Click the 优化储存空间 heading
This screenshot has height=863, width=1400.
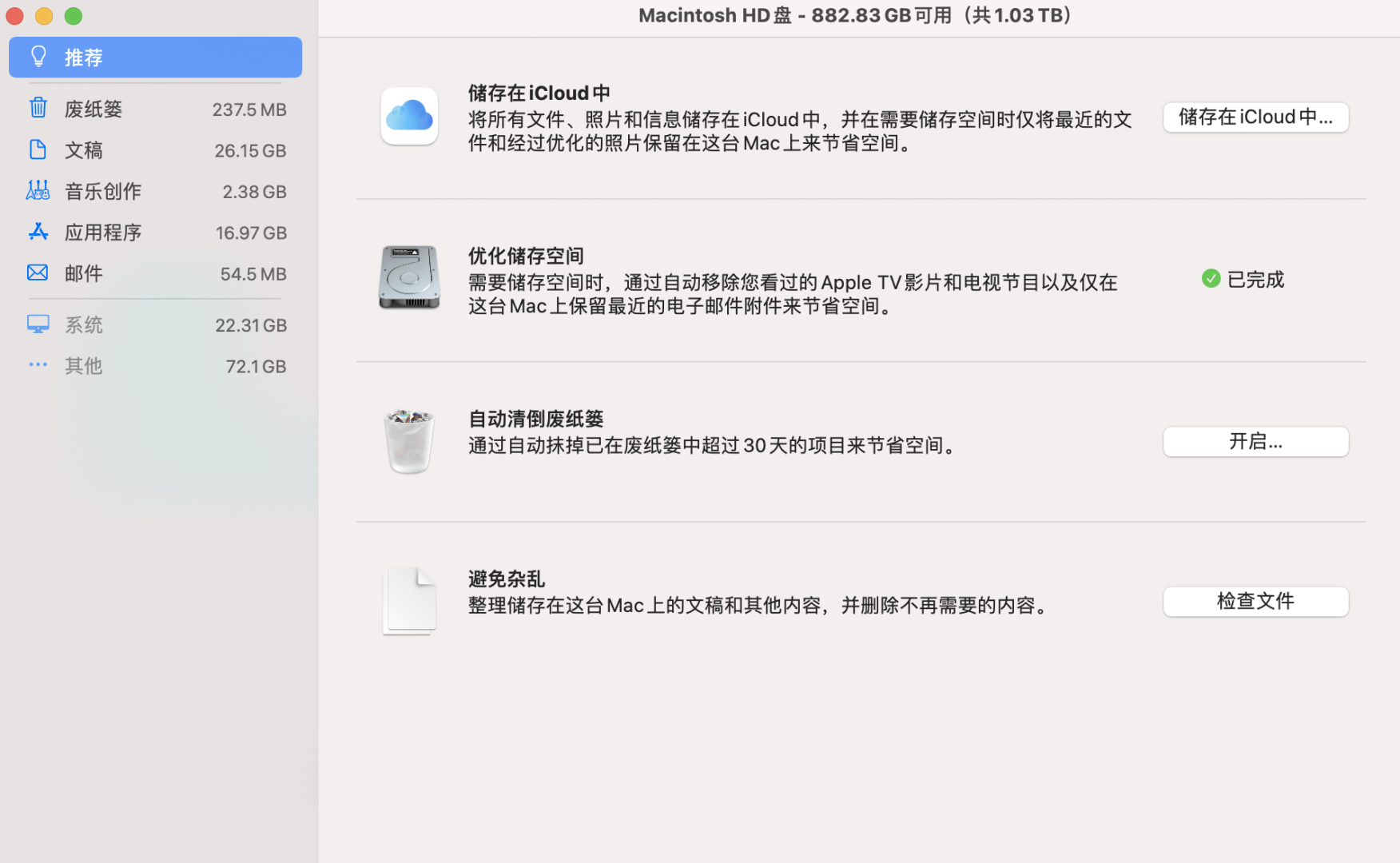coord(526,256)
